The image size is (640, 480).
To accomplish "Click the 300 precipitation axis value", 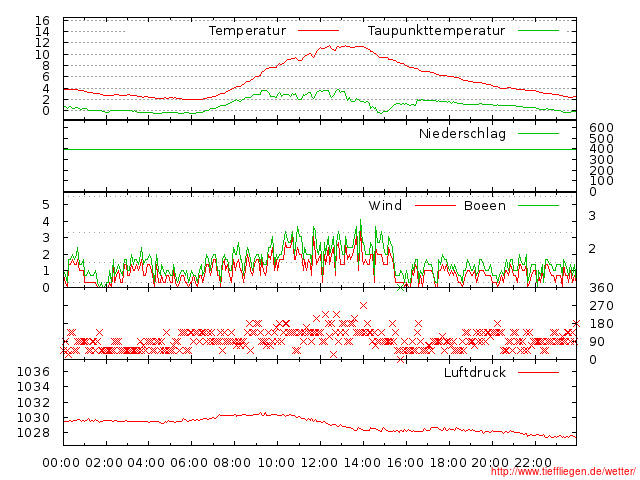I will 601,160.
